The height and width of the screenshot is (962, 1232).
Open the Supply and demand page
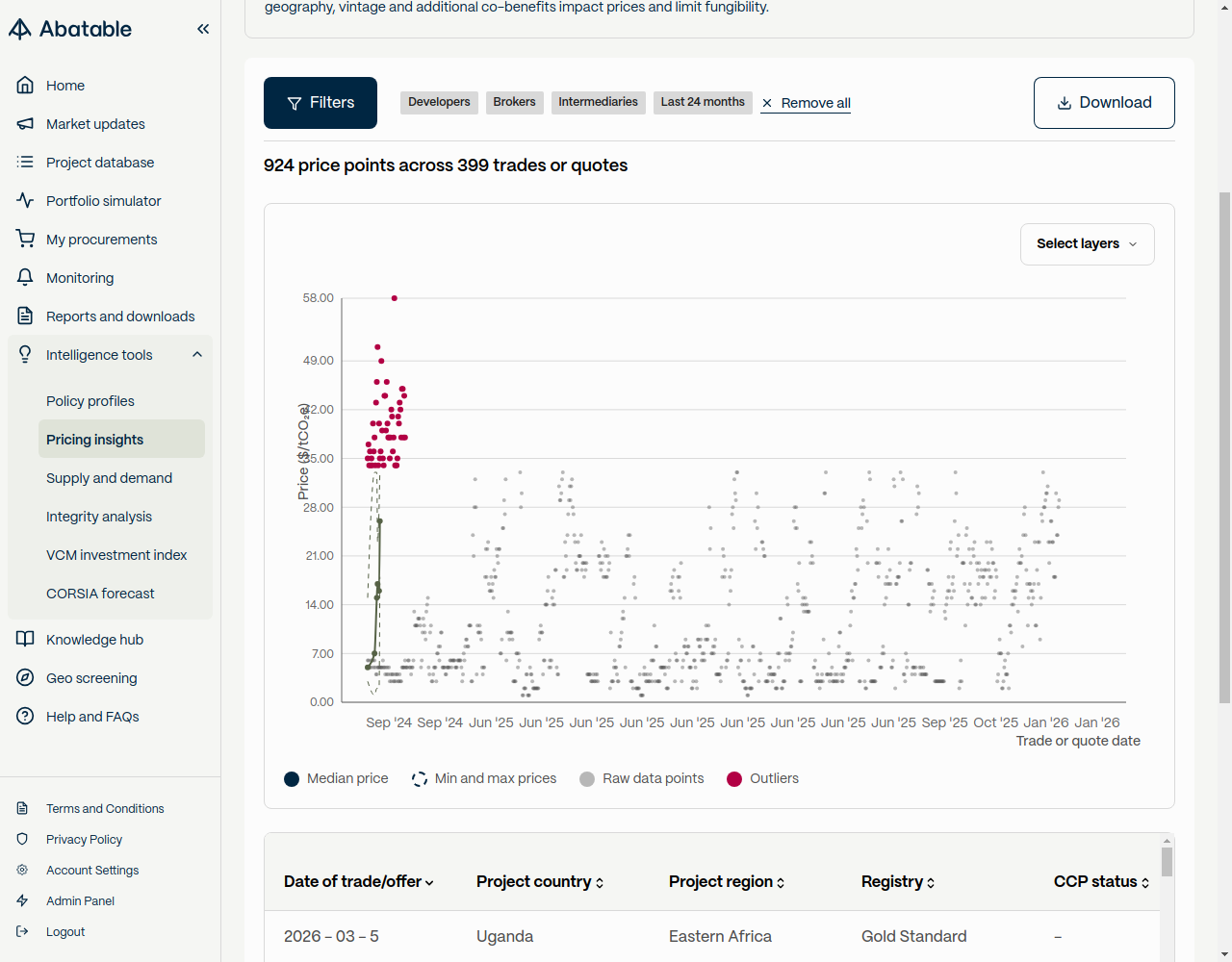pyautogui.click(x=109, y=478)
